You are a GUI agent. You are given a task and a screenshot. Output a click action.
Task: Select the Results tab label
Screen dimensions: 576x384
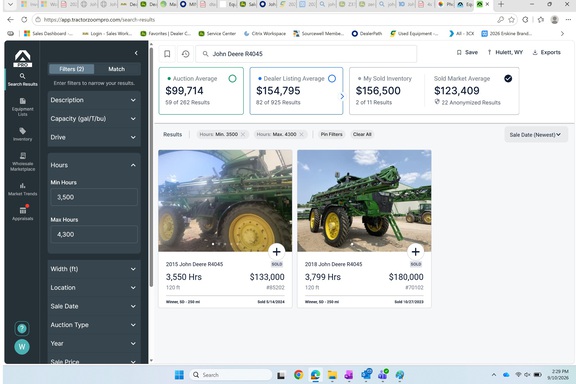[x=172, y=134]
